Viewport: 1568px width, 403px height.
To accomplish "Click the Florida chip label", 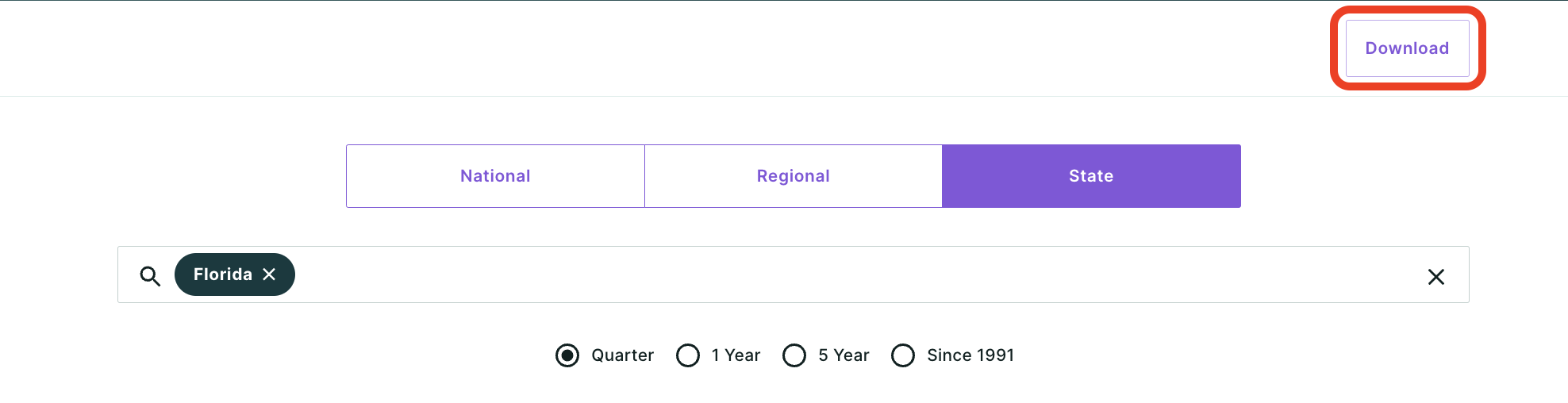I will [223, 274].
